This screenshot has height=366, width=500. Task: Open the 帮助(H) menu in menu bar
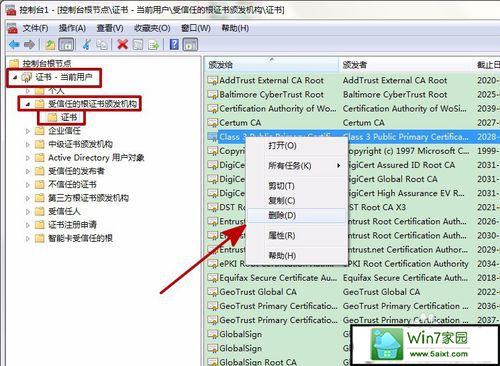tap(235, 28)
